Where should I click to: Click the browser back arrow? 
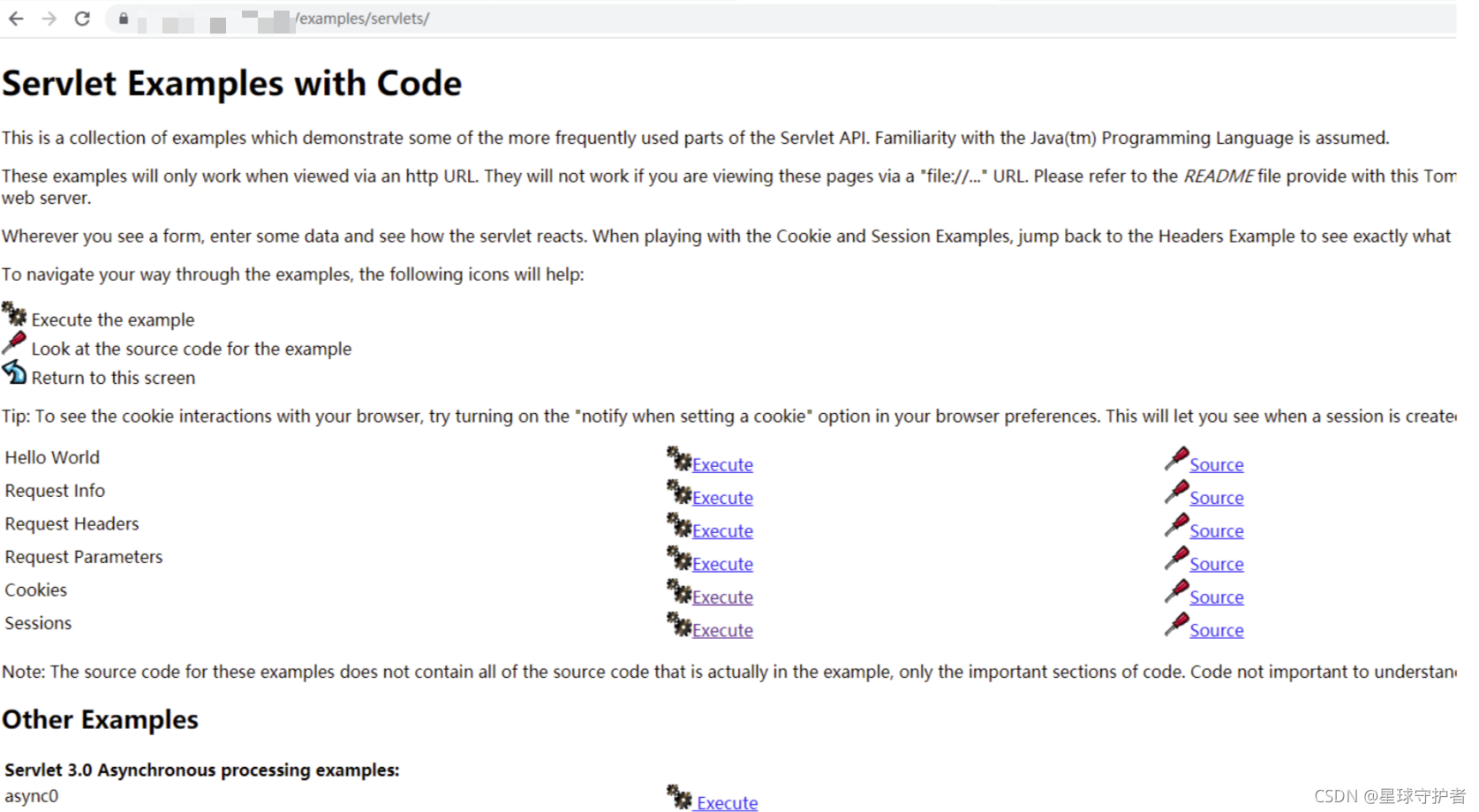tap(16, 19)
